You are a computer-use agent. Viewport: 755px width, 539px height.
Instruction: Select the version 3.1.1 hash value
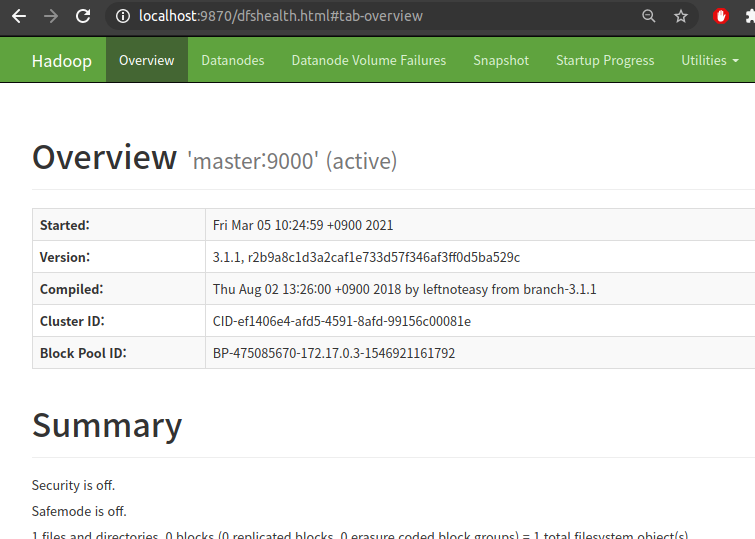pos(366,257)
